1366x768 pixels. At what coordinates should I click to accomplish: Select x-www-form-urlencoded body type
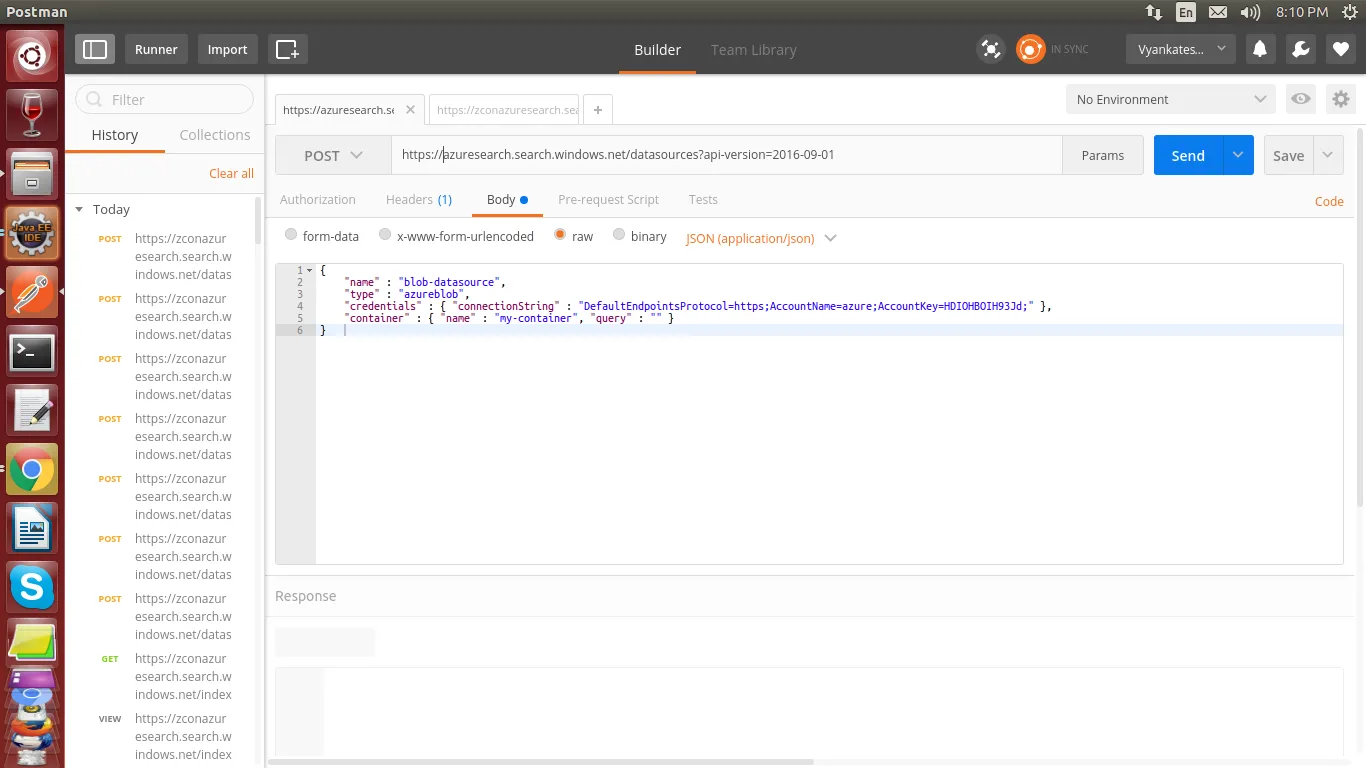click(385, 235)
